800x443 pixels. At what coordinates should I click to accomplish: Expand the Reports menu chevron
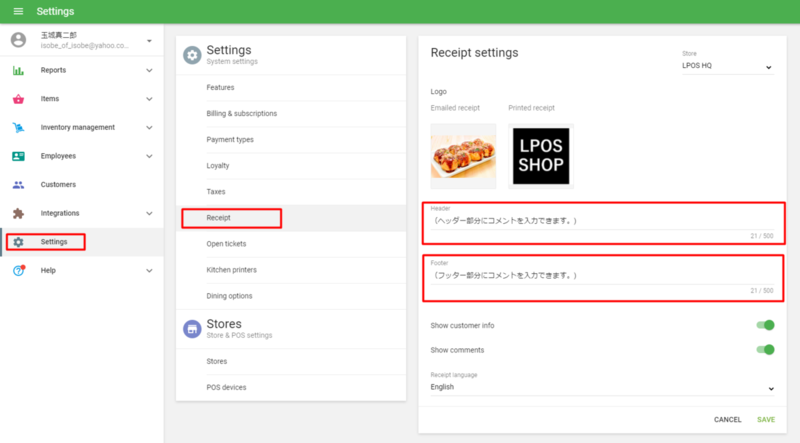click(x=149, y=71)
